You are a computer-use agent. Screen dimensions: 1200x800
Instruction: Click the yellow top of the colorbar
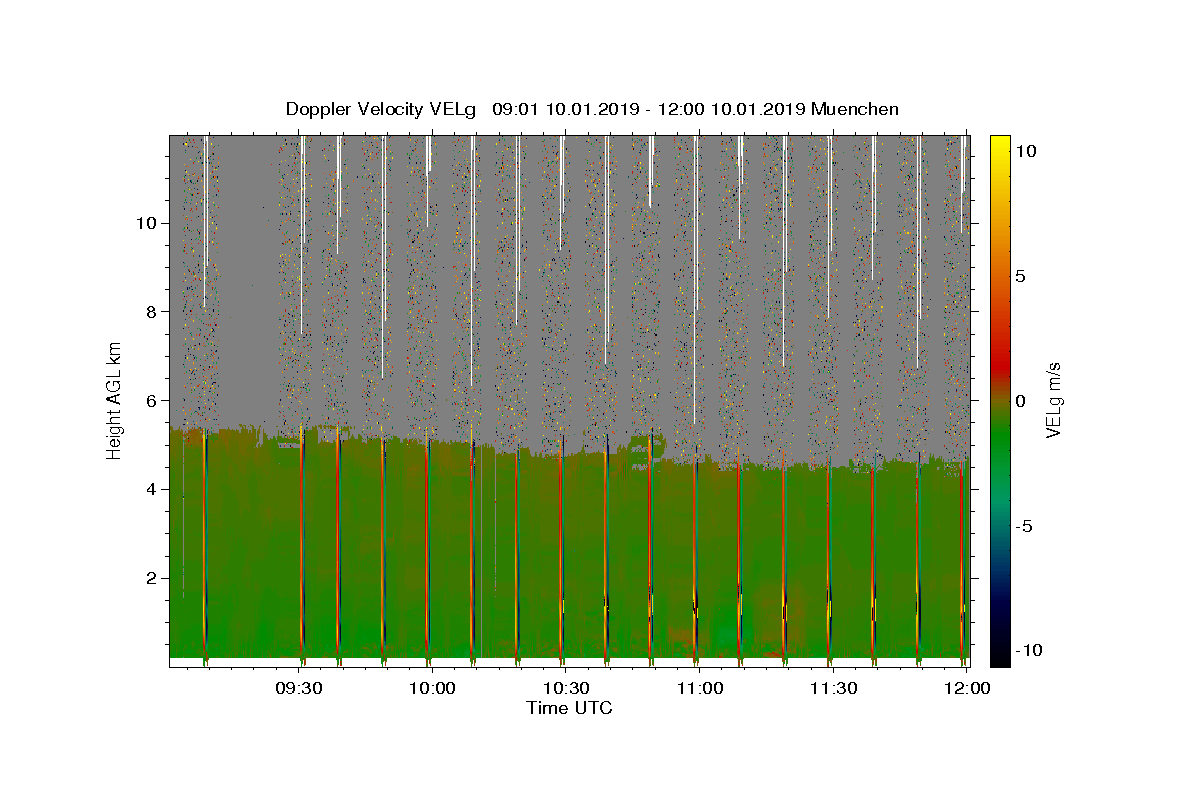click(x=1000, y=145)
